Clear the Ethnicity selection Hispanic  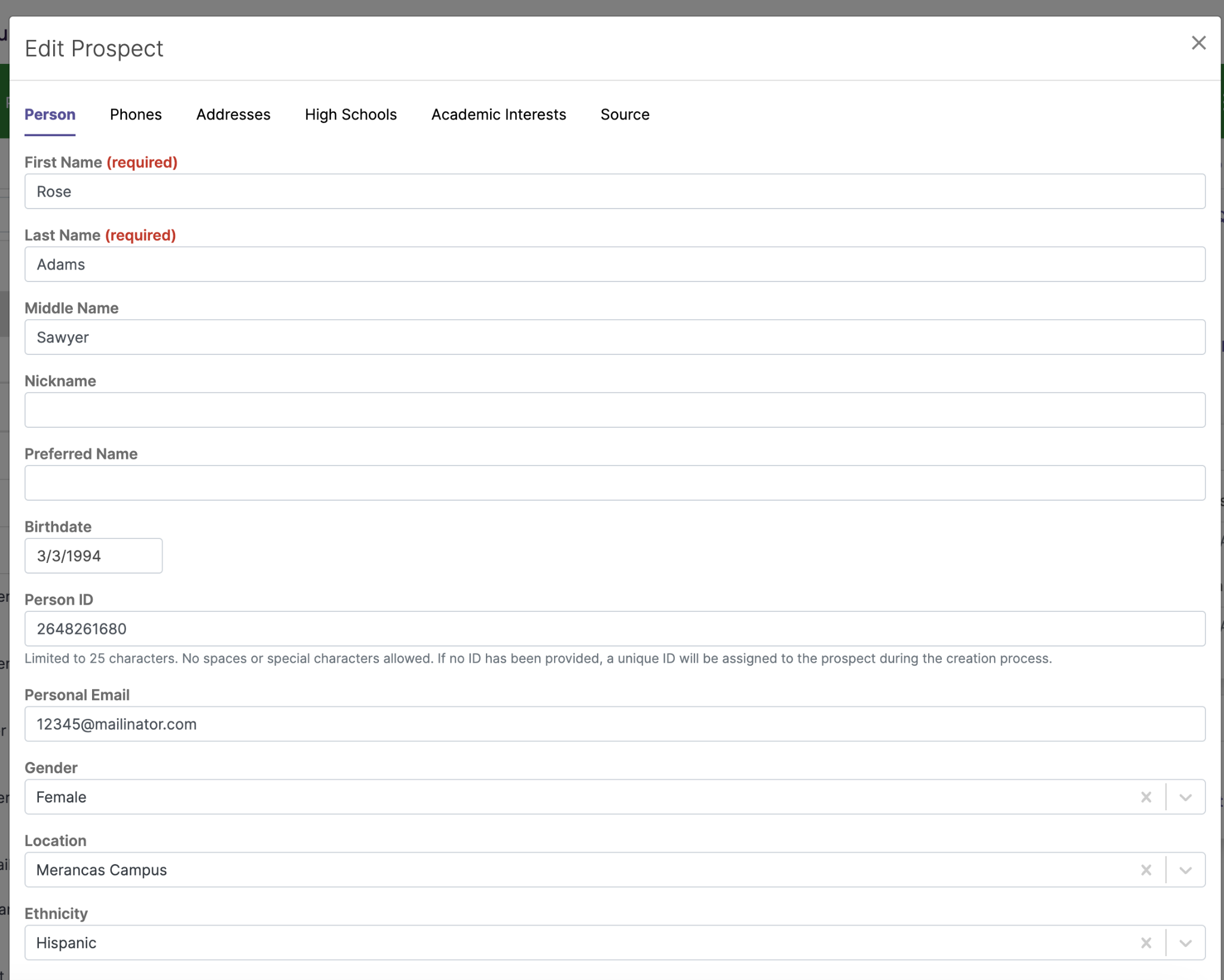[1146, 943]
